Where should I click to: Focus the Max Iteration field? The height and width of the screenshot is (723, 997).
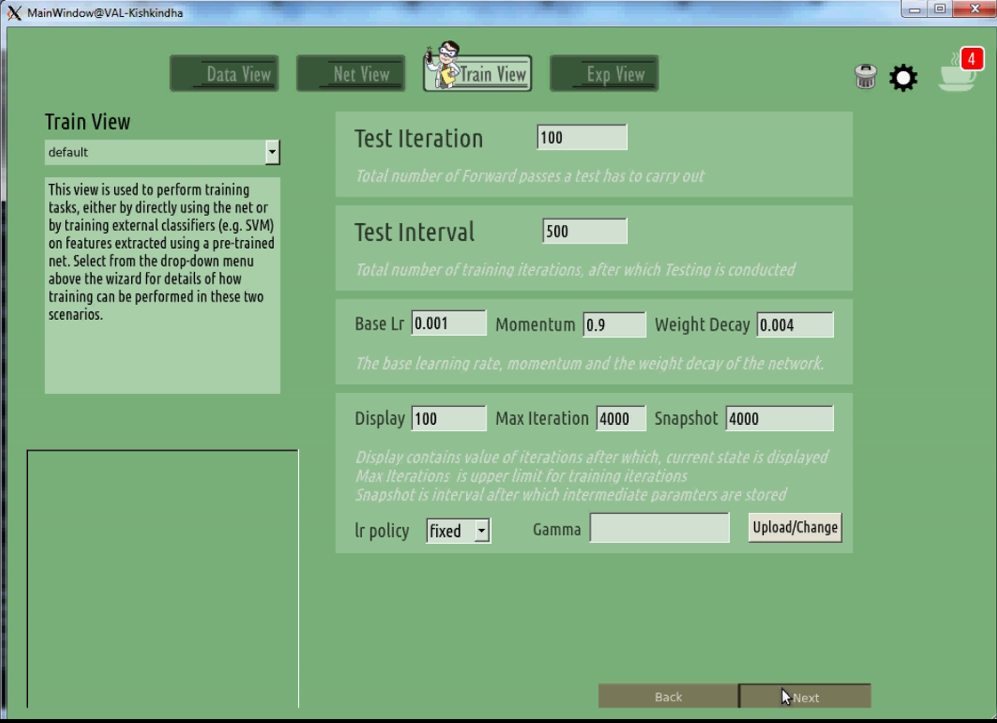[x=621, y=418]
